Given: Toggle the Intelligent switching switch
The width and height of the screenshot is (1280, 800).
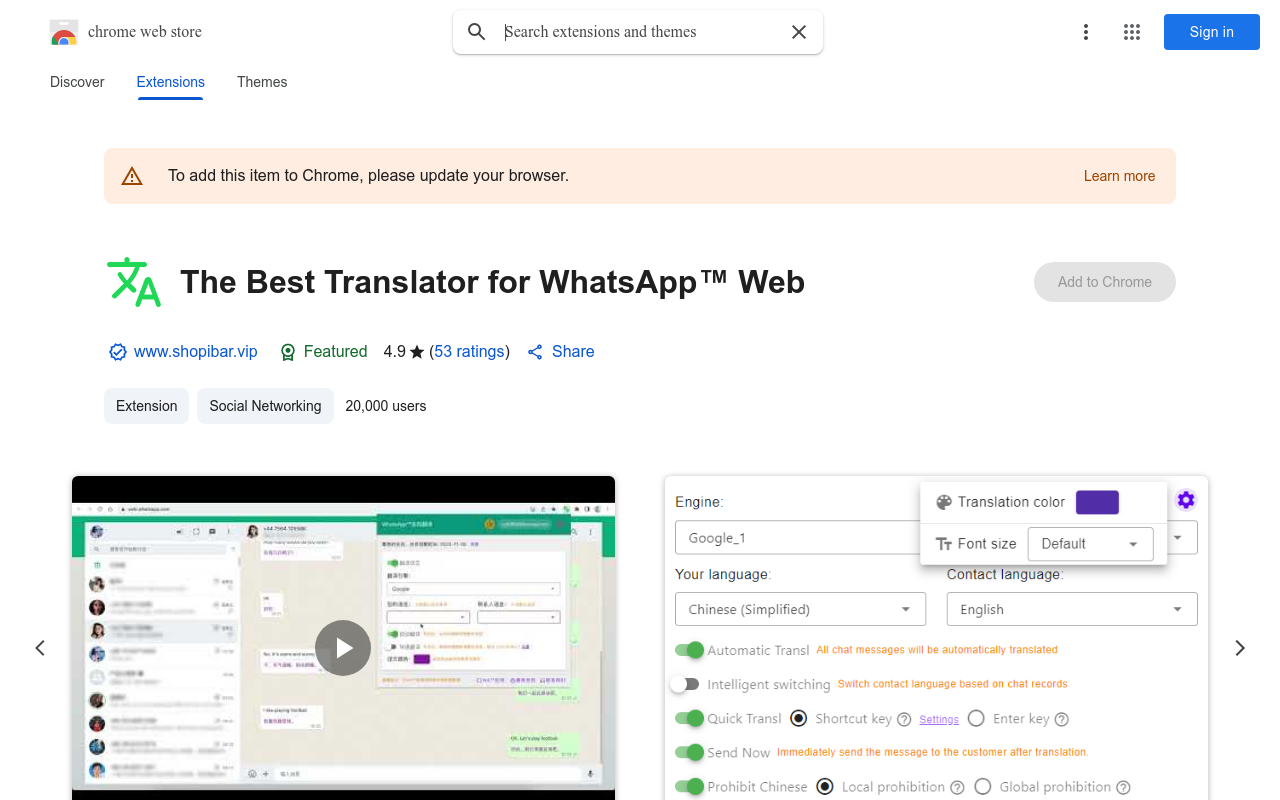Looking at the screenshot, I should click(x=685, y=684).
